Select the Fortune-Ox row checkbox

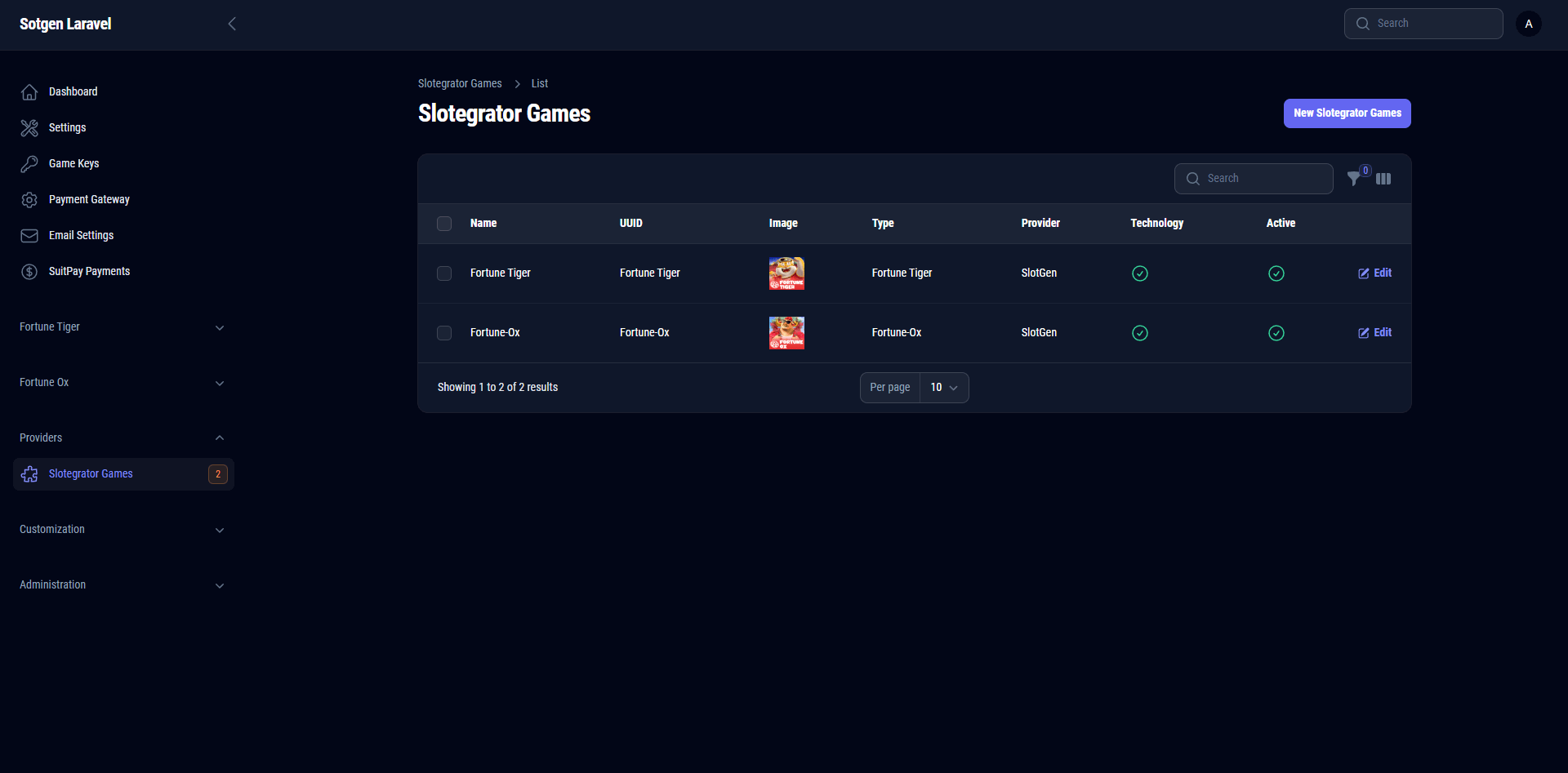(x=444, y=333)
